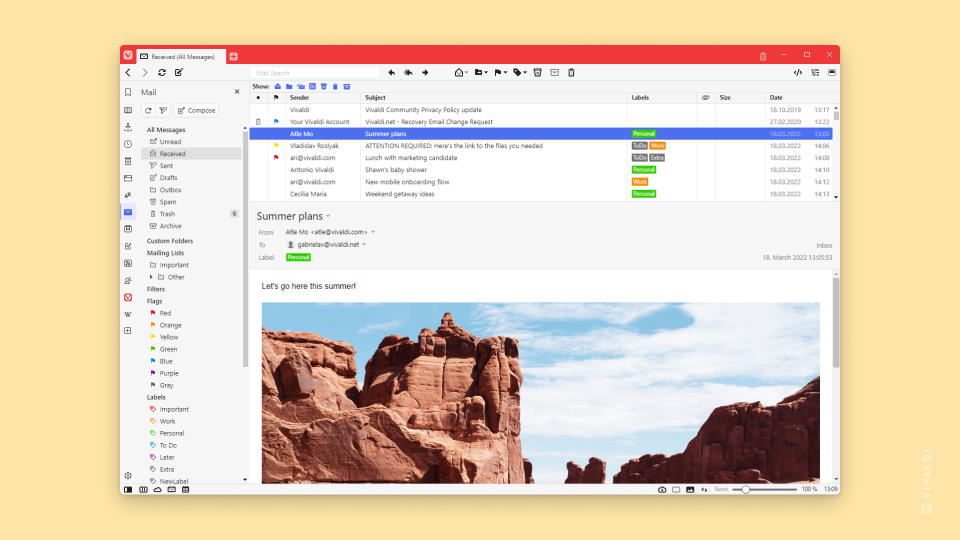Open the Tasks checkmark panel icon

tap(128, 246)
